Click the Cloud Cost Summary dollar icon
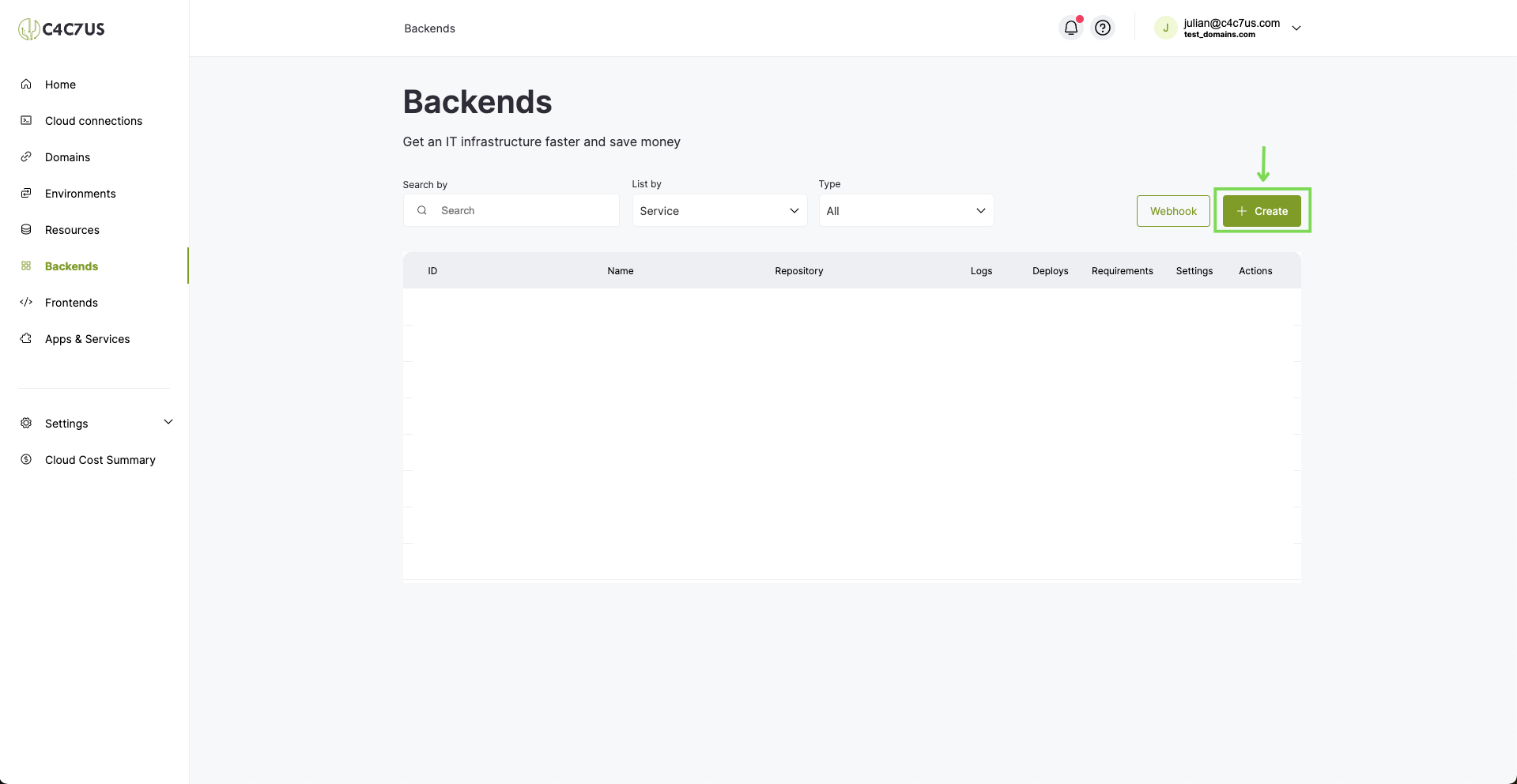1517x784 pixels. point(26,459)
